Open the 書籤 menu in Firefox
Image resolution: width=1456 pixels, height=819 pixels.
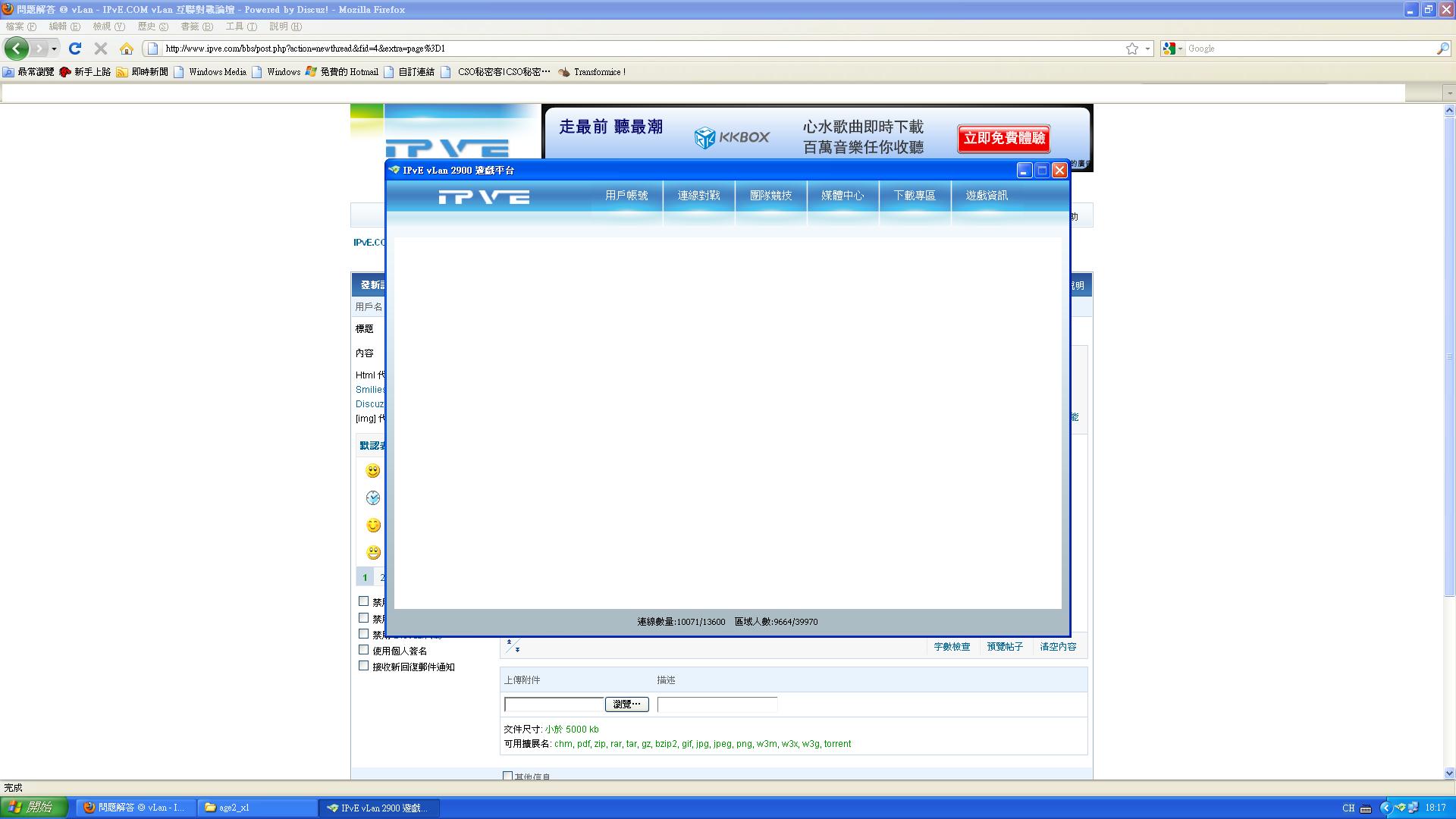pos(196,27)
